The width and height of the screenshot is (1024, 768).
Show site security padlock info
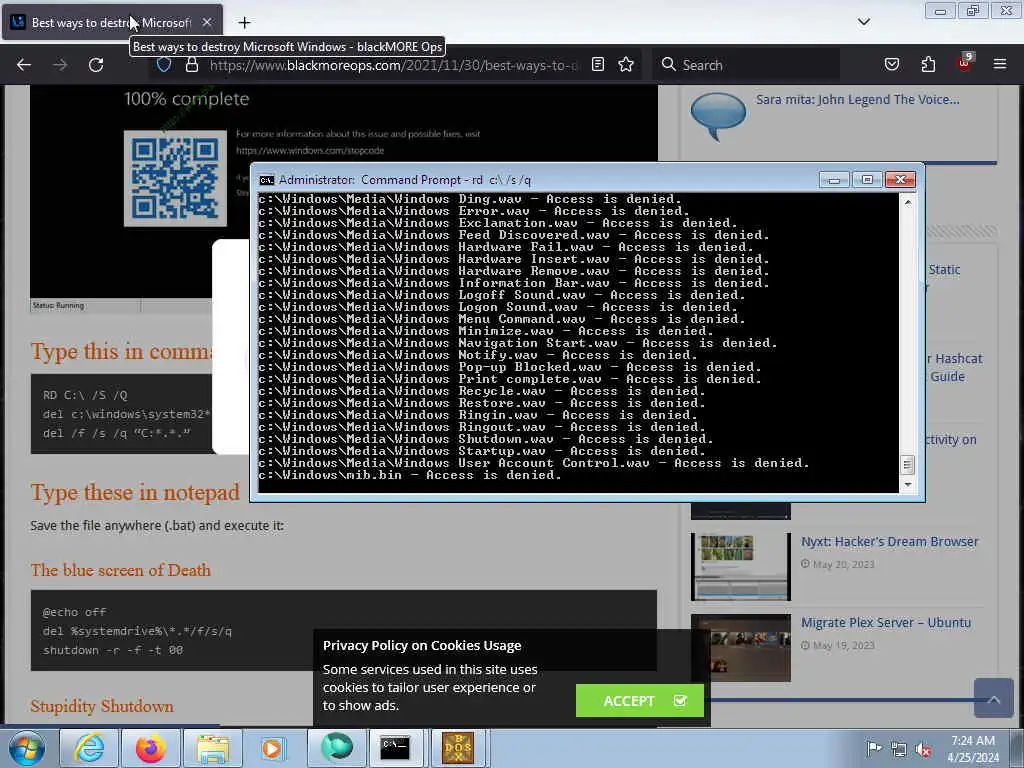pos(191,65)
